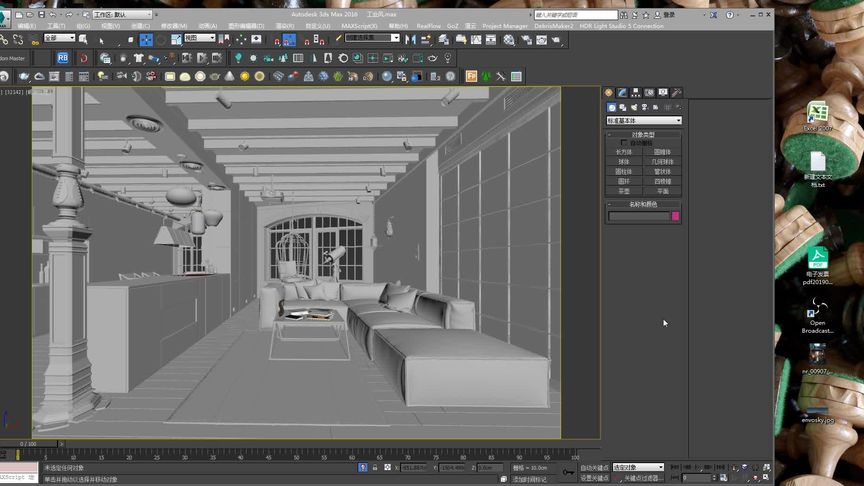Enable the AutoGrid checkbox

tap(624, 142)
